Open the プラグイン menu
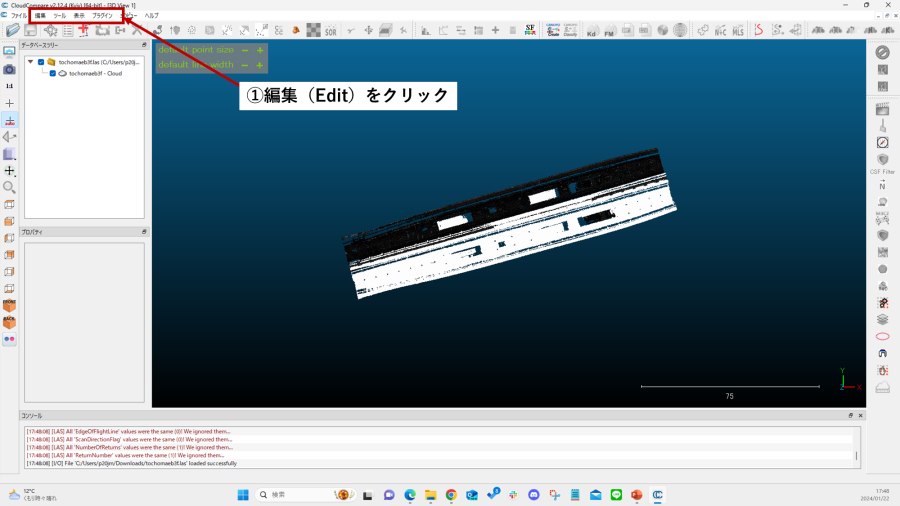The image size is (900, 506). coord(102,15)
